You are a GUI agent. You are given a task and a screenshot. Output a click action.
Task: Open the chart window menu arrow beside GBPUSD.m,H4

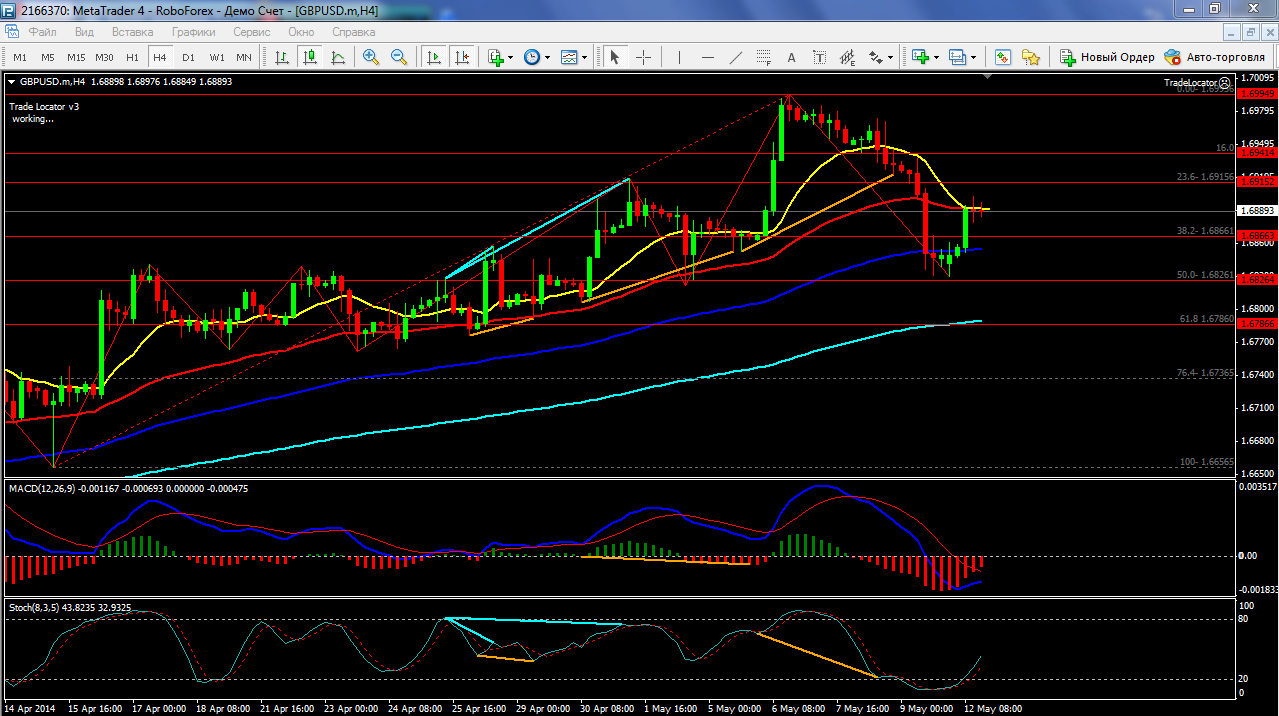(x=11, y=82)
